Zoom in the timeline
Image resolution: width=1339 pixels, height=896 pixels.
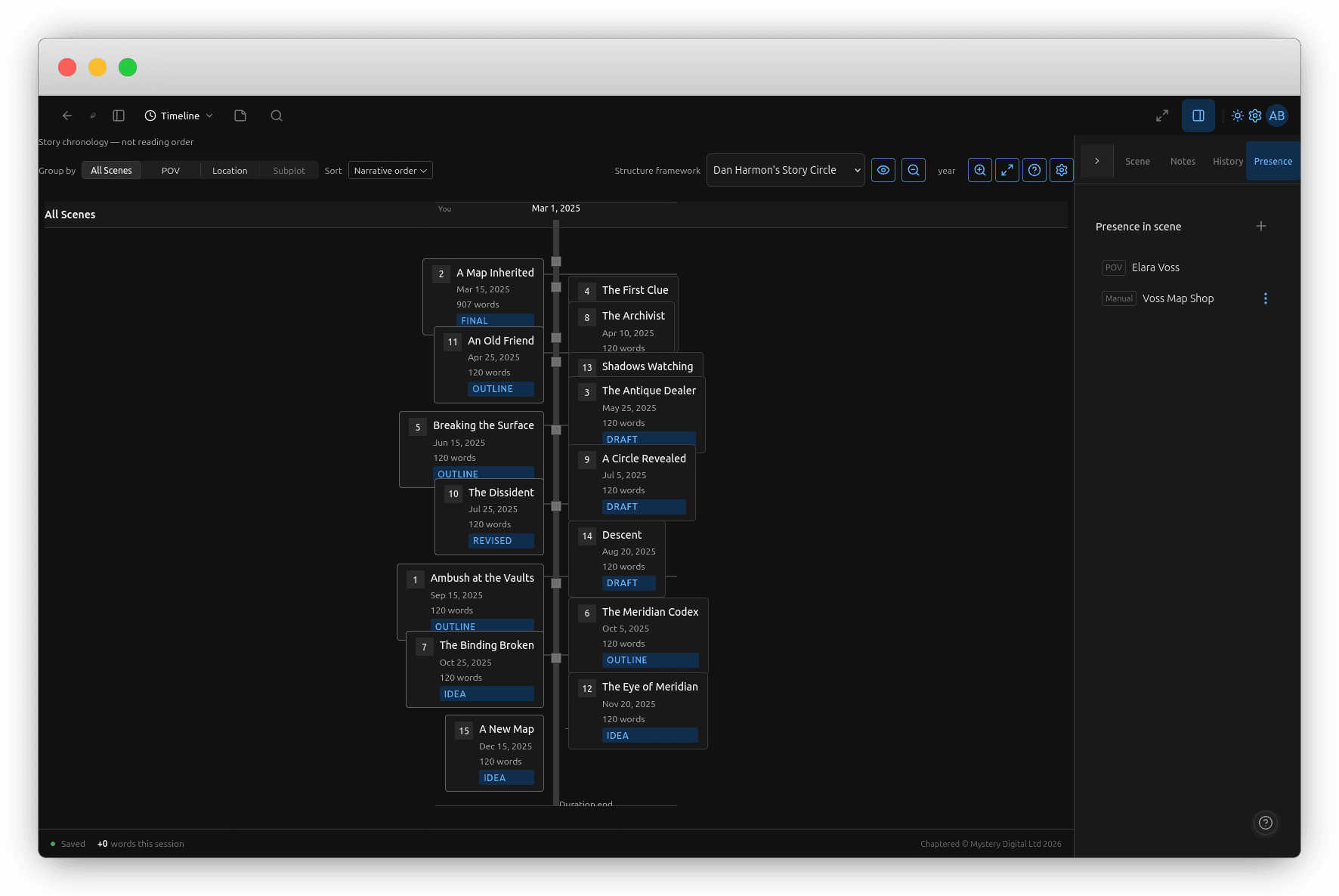coord(980,170)
